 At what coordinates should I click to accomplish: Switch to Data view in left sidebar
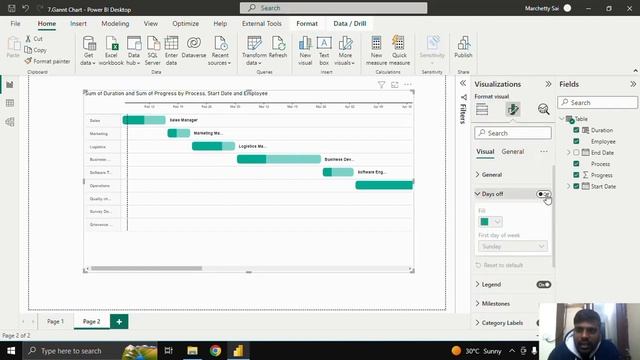[10, 103]
